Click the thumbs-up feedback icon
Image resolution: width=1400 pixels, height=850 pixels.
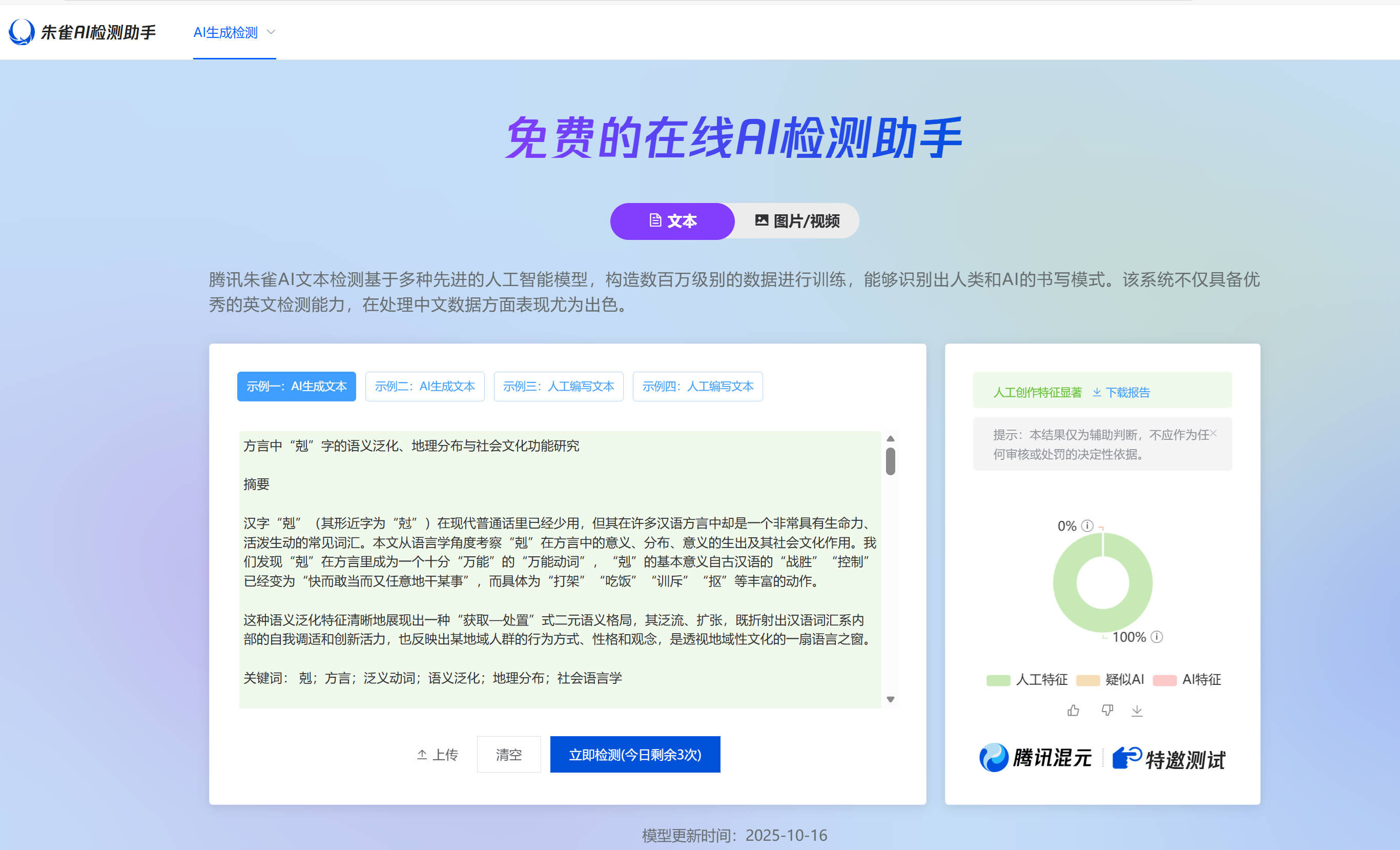coord(1073,710)
